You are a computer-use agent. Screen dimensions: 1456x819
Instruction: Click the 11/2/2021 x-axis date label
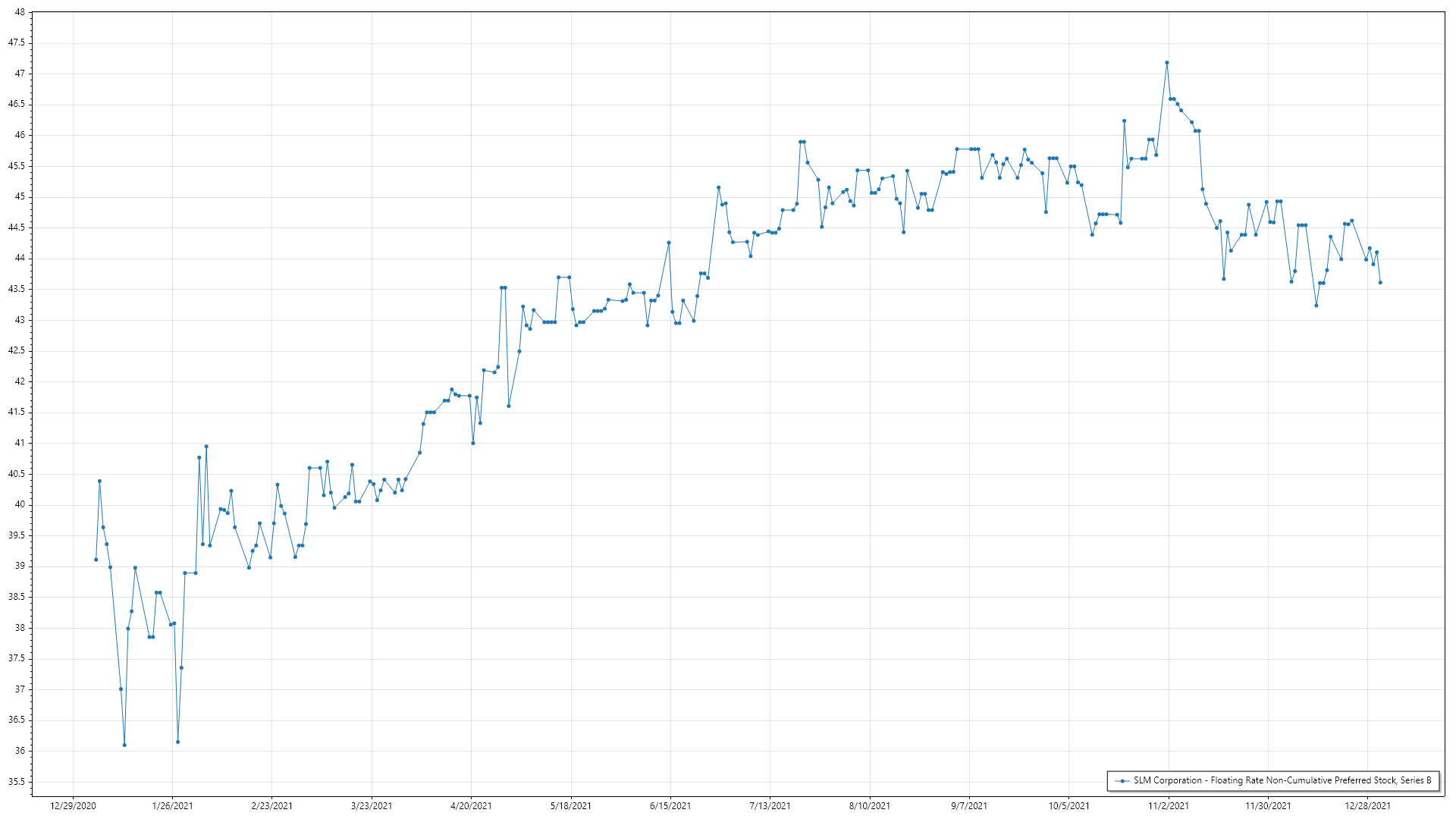(x=1169, y=806)
